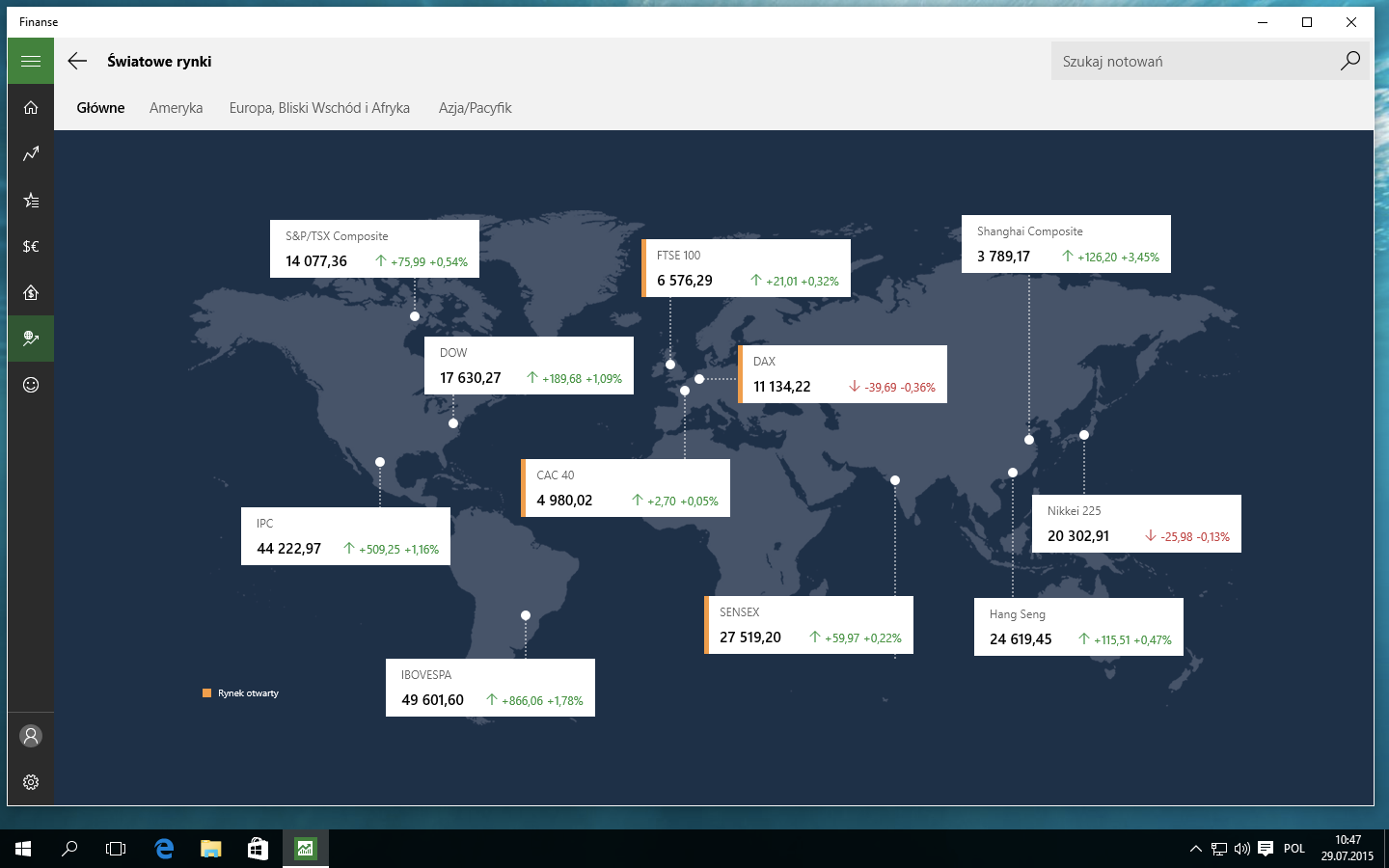Screen dimensions: 1389x868
Task: Click the orange Rynek otwarty legend swatch
Action: 206,693
